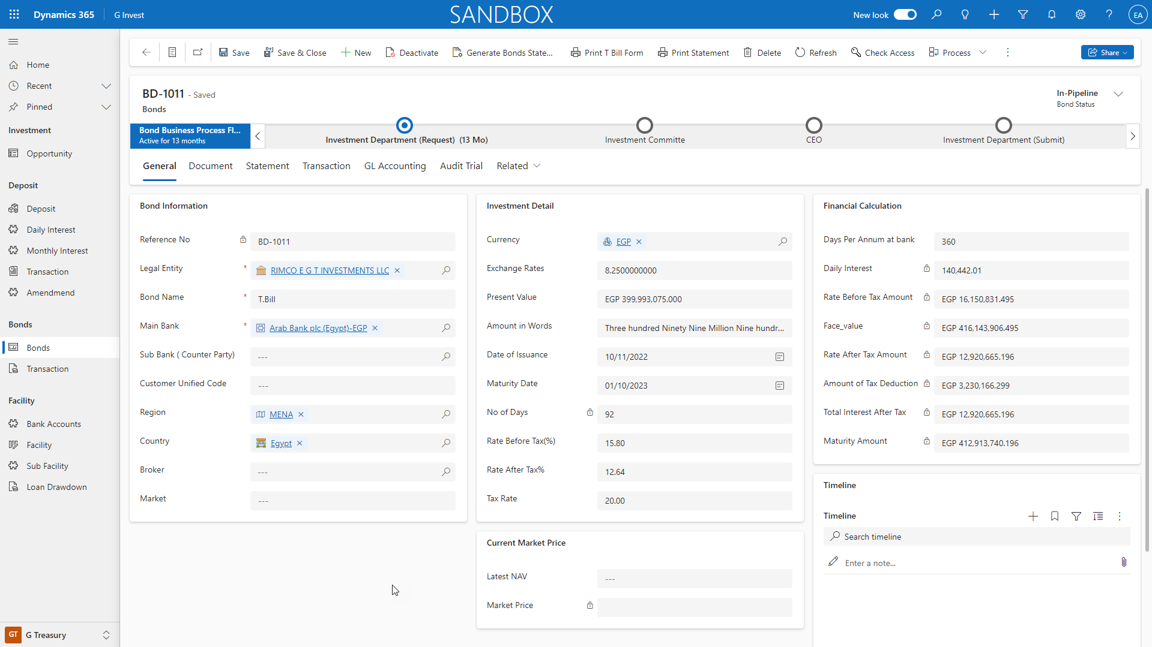Add a timeline record with plus icon
The width and height of the screenshot is (1152, 647).
pyautogui.click(x=1033, y=517)
